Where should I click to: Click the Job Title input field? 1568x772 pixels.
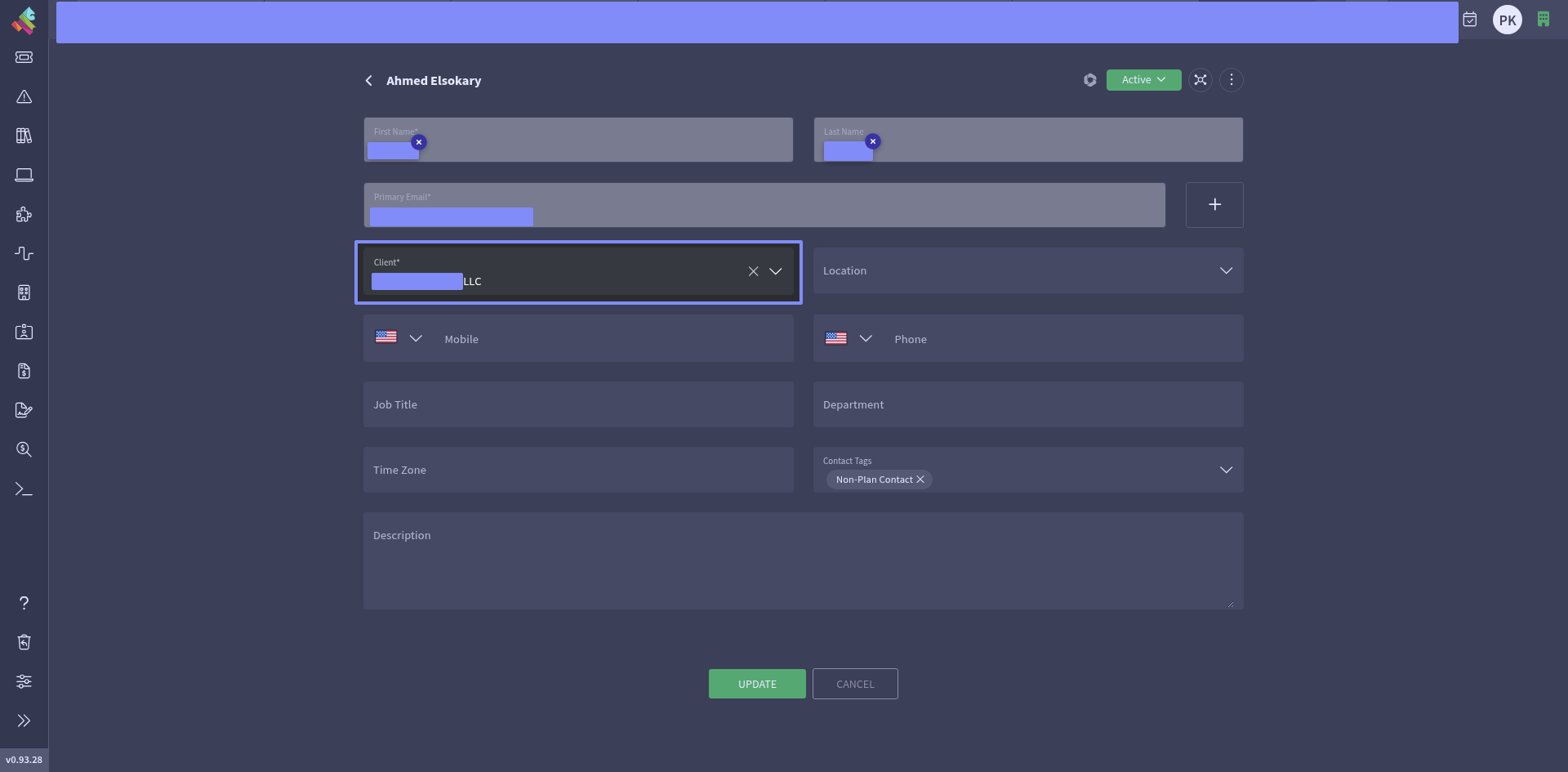pyautogui.click(x=578, y=404)
